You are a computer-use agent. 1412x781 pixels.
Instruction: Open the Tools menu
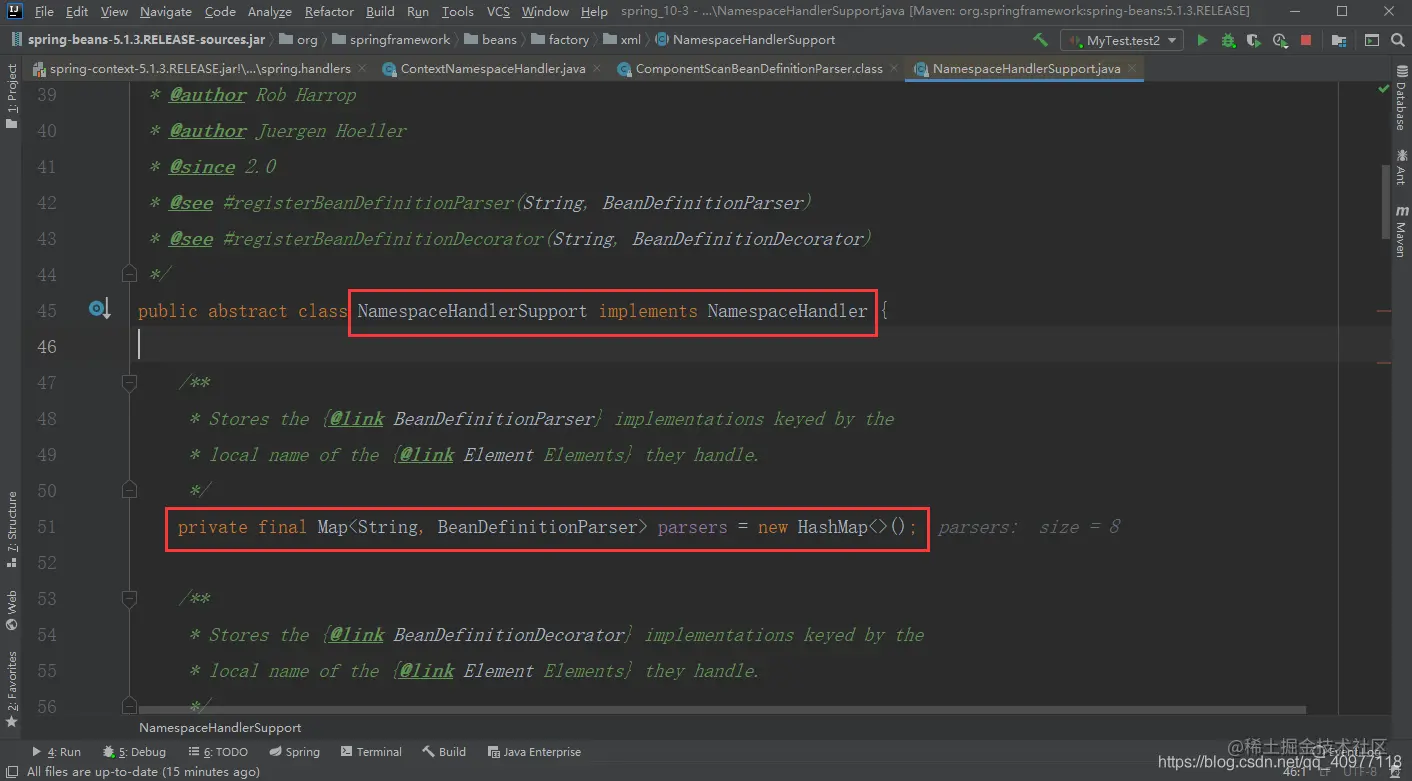pos(457,11)
